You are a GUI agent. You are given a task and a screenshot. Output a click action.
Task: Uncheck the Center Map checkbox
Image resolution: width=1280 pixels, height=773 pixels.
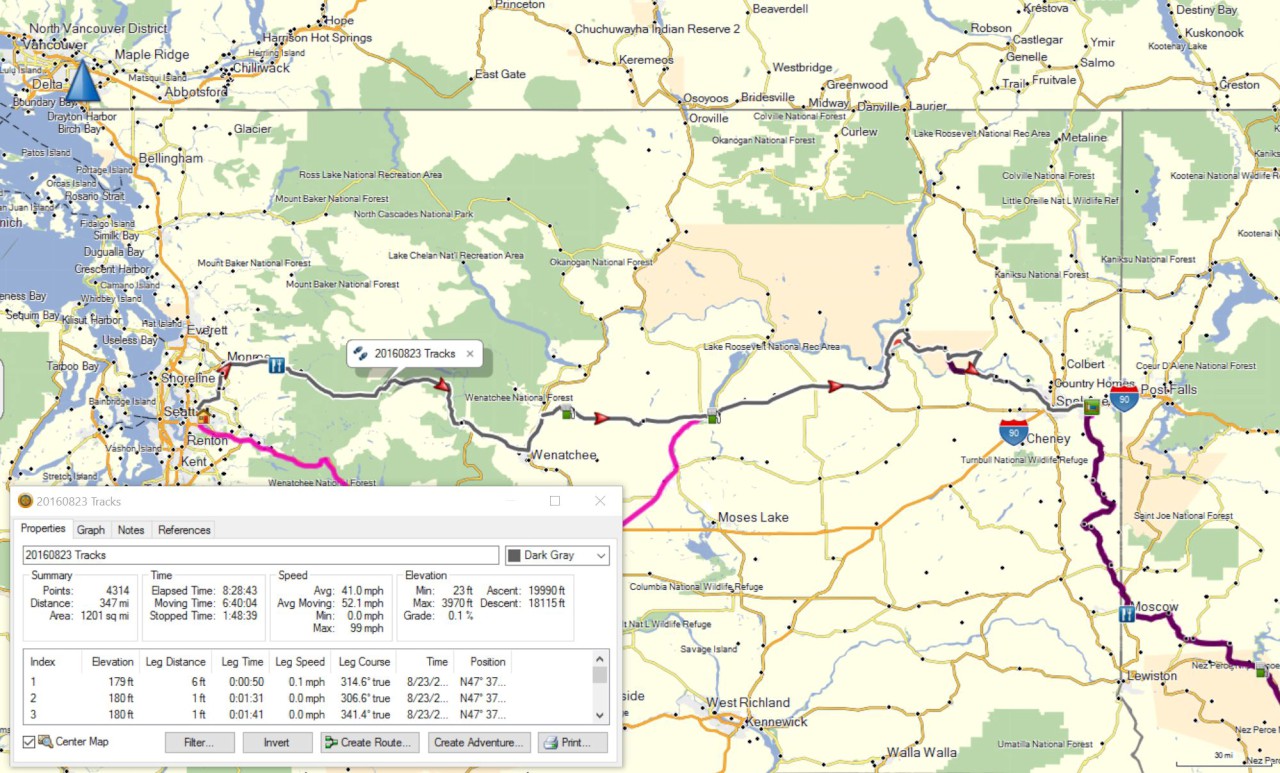[x=29, y=742]
